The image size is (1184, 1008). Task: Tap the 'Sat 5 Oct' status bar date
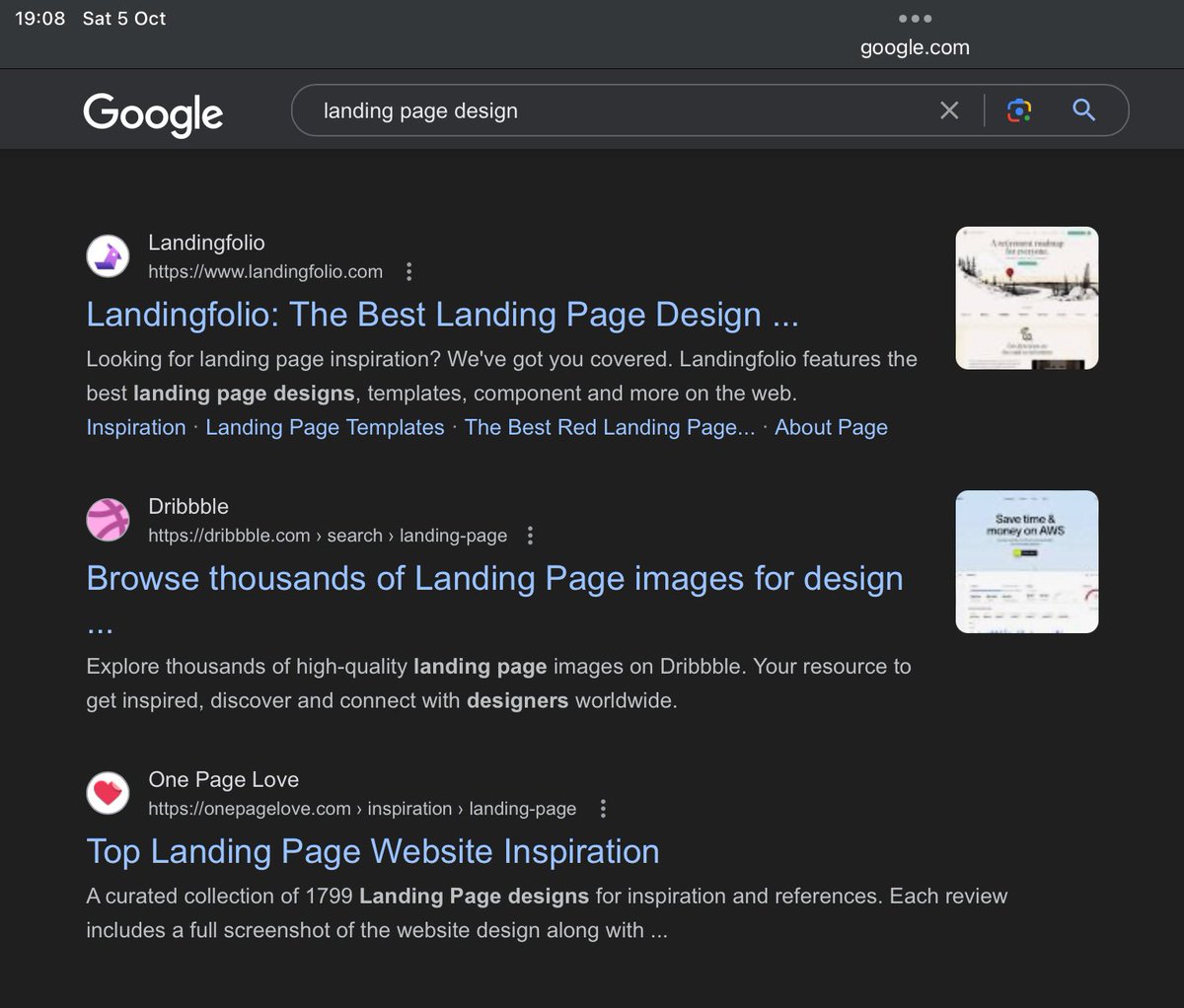click(124, 19)
